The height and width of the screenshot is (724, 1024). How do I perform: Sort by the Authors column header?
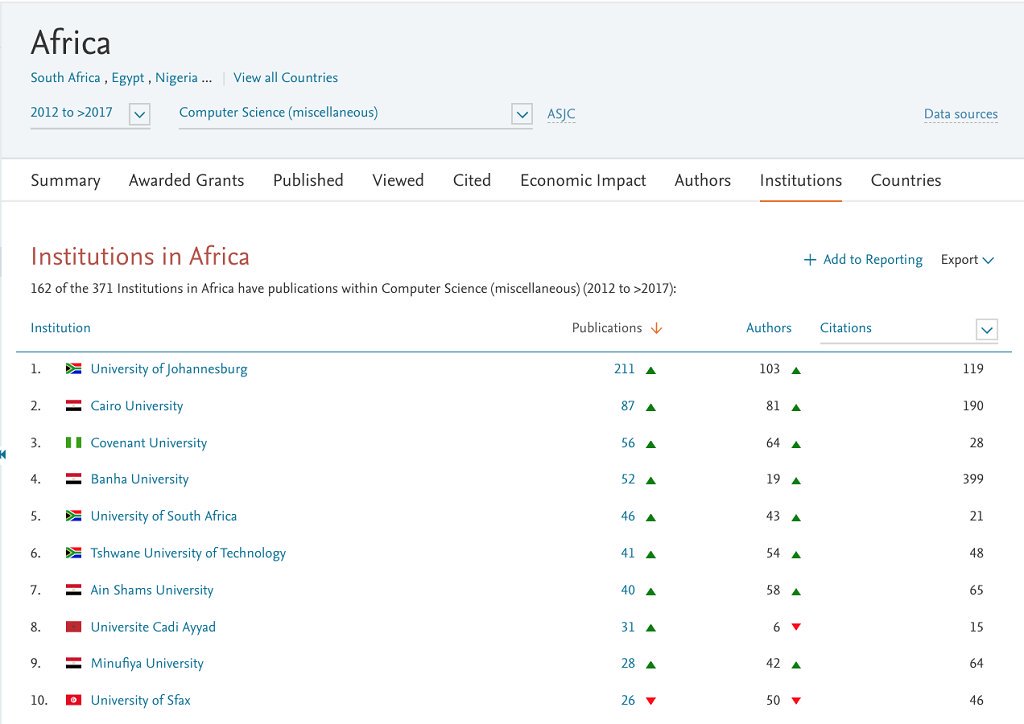tap(769, 328)
